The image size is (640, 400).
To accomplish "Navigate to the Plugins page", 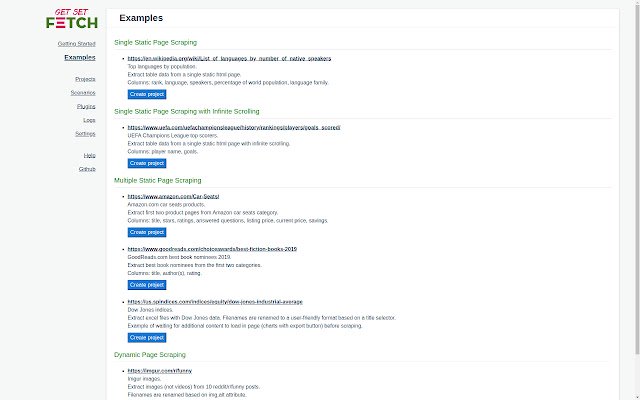I will pyautogui.click(x=86, y=105).
